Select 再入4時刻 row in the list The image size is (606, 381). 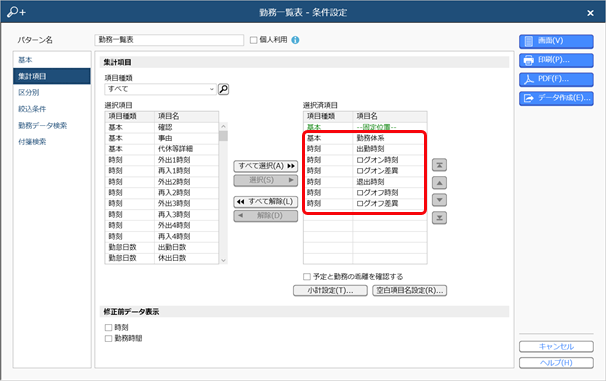pyautogui.click(x=162, y=236)
